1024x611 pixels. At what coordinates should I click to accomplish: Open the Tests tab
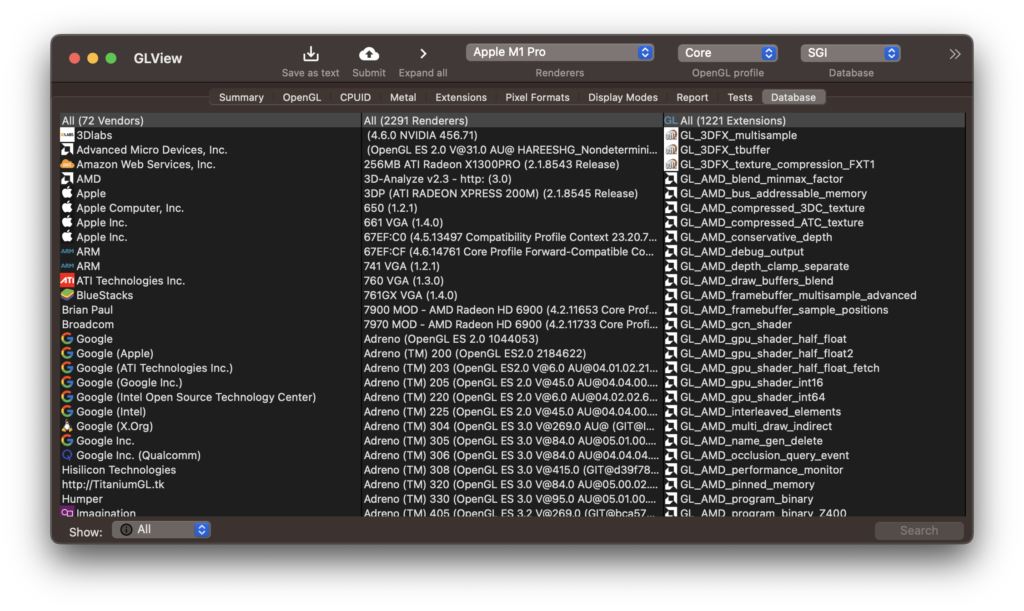(x=740, y=97)
